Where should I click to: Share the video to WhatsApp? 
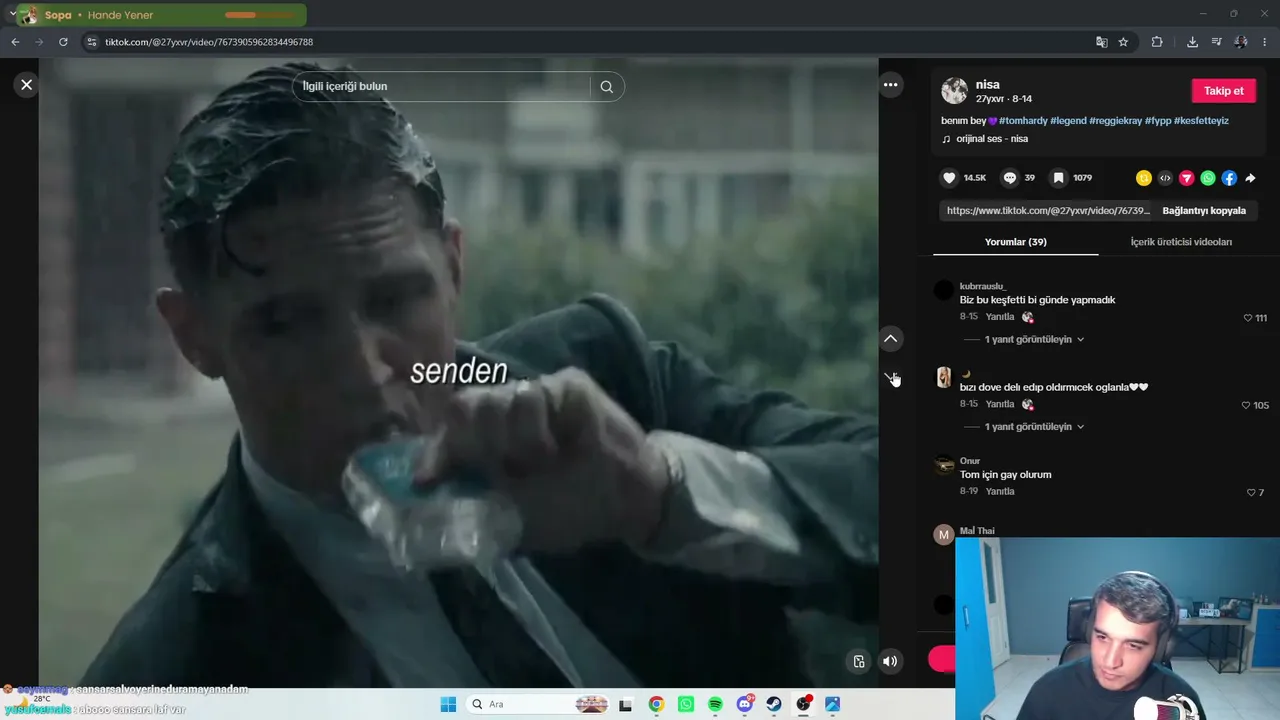point(1208,178)
